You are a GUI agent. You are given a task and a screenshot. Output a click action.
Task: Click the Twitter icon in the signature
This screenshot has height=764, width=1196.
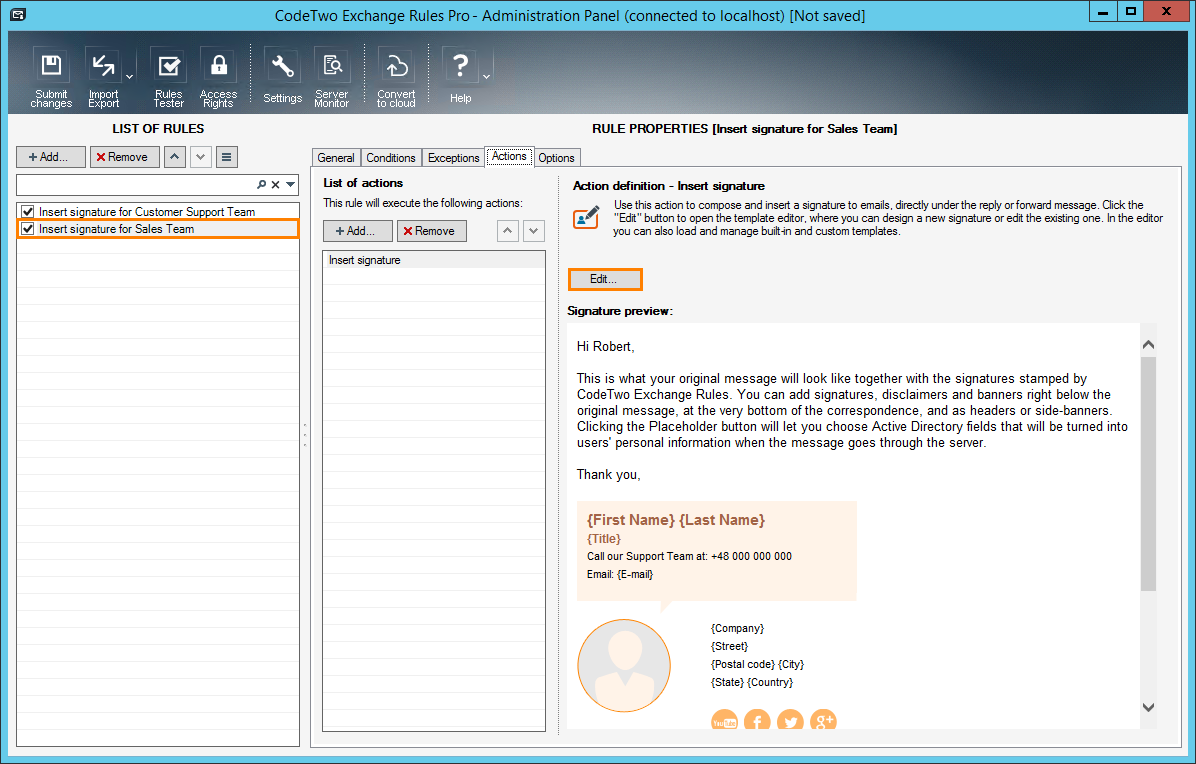(790, 721)
